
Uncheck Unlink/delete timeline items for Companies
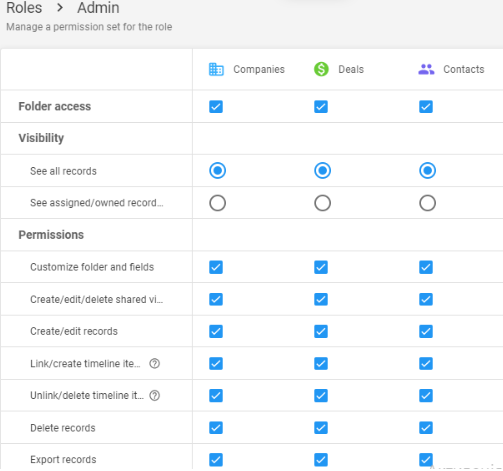[x=216, y=396]
